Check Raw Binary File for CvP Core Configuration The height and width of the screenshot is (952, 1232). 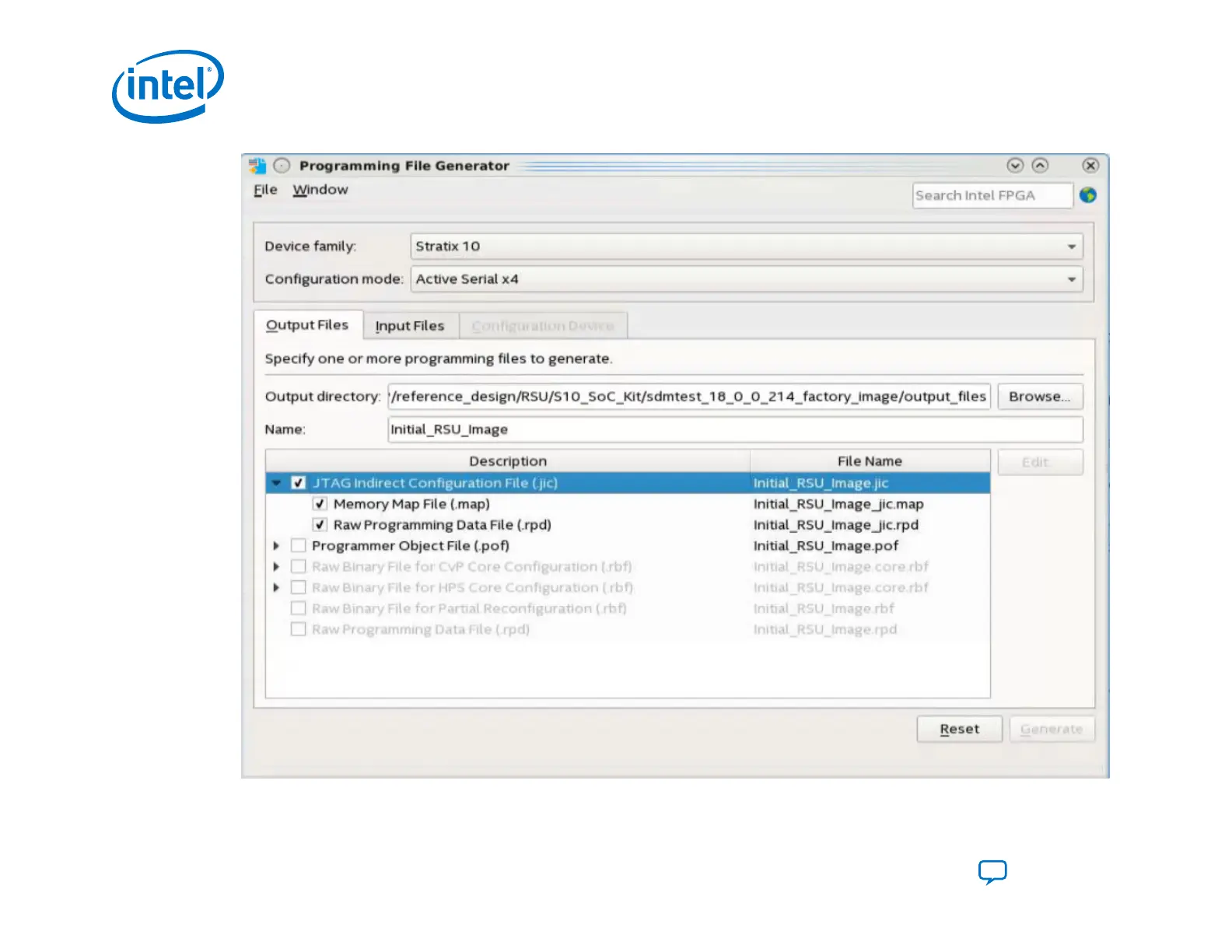(298, 567)
